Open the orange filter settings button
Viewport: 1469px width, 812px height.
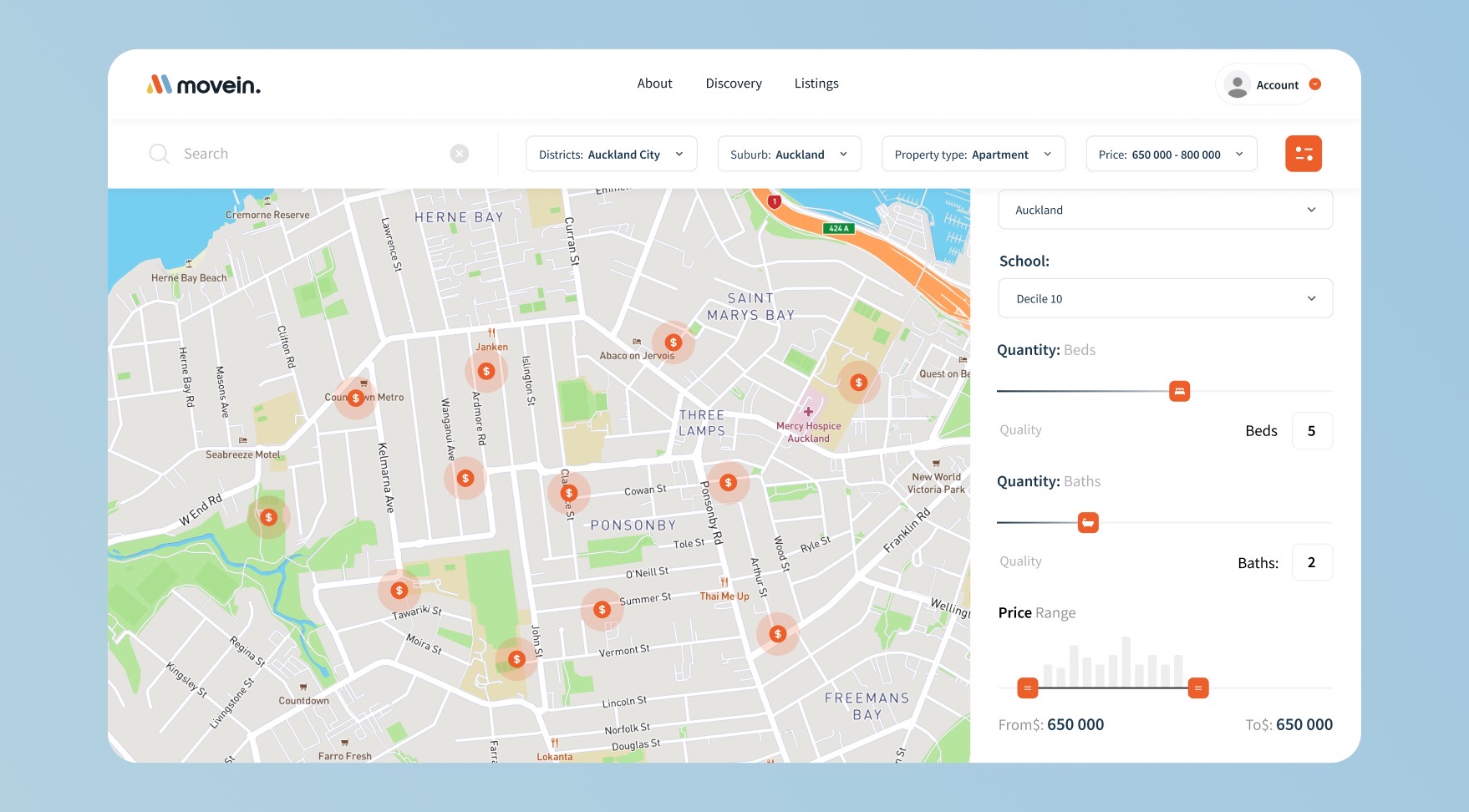pos(1304,154)
